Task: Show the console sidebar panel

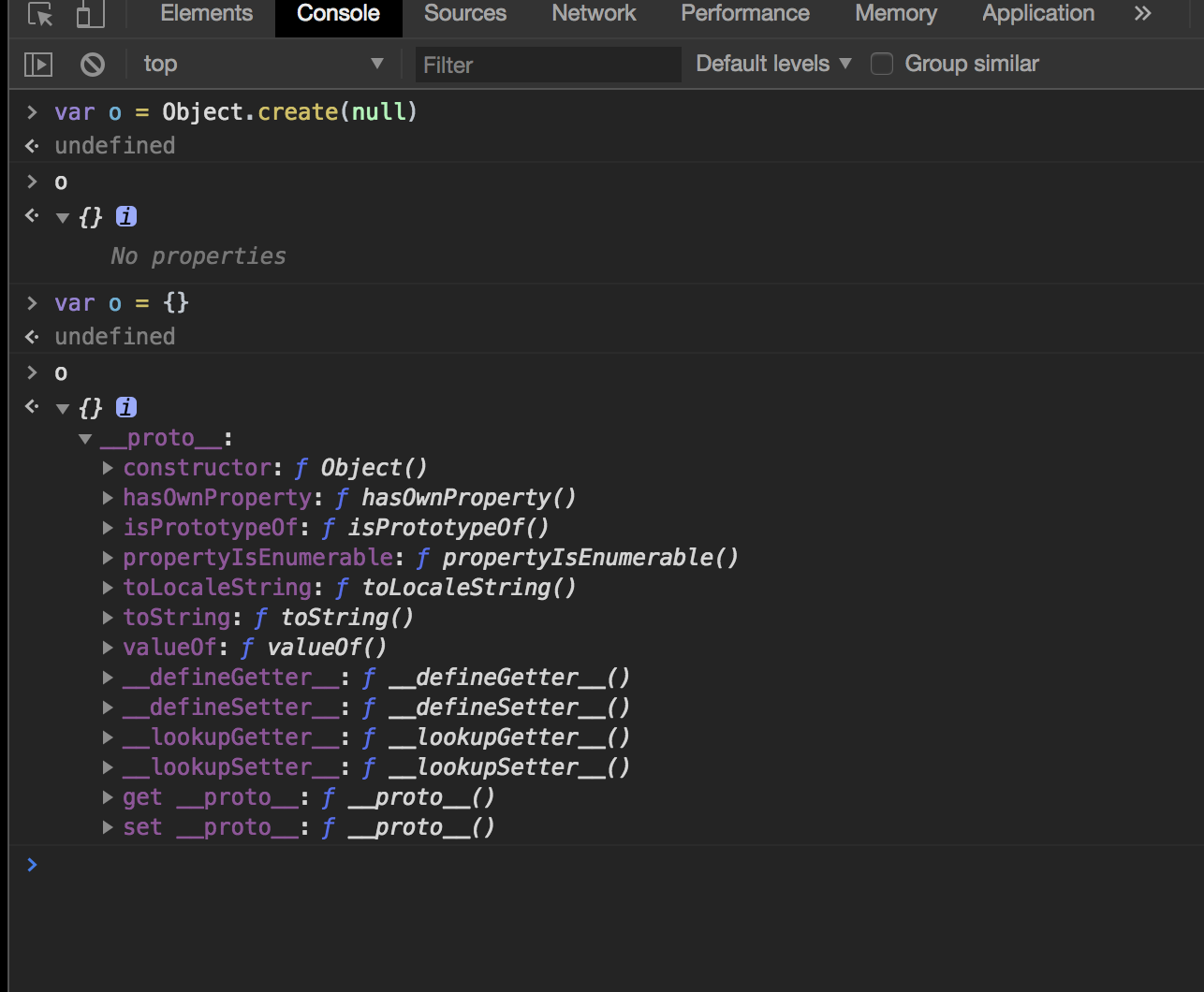Action: tap(38, 65)
